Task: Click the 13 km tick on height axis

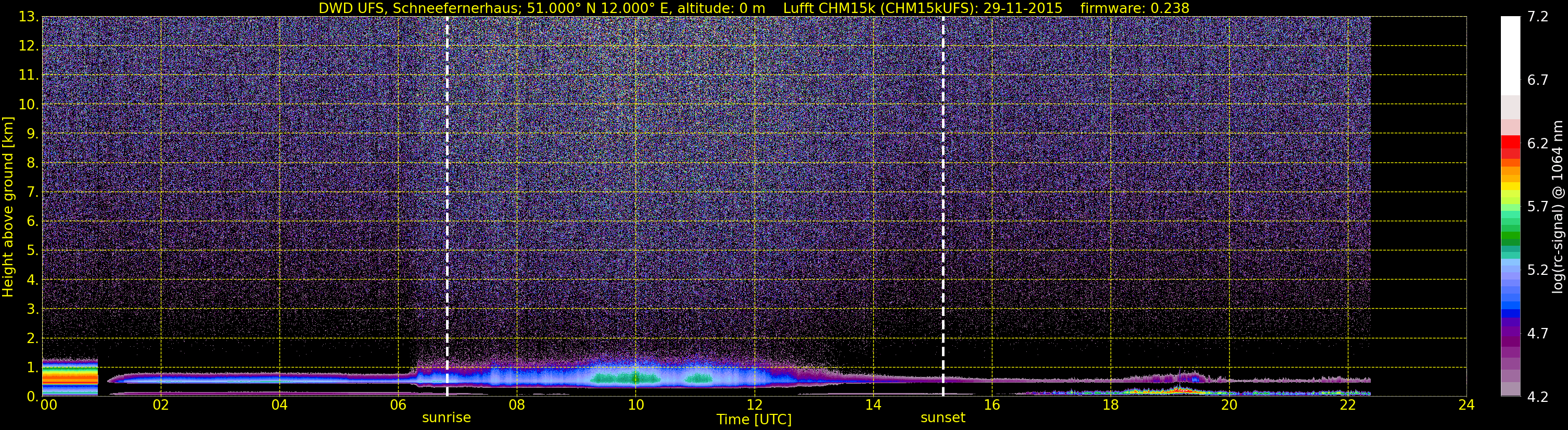Action: click(28, 17)
